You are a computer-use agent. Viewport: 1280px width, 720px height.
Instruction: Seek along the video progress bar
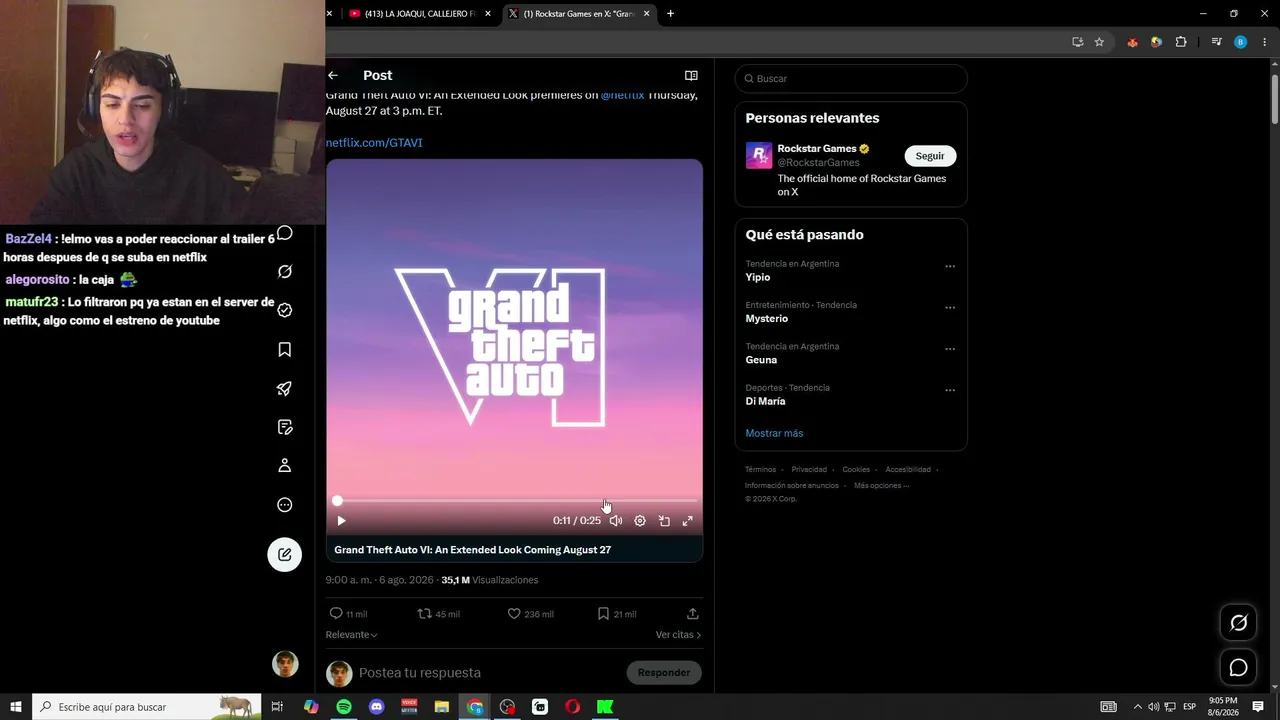coord(515,500)
